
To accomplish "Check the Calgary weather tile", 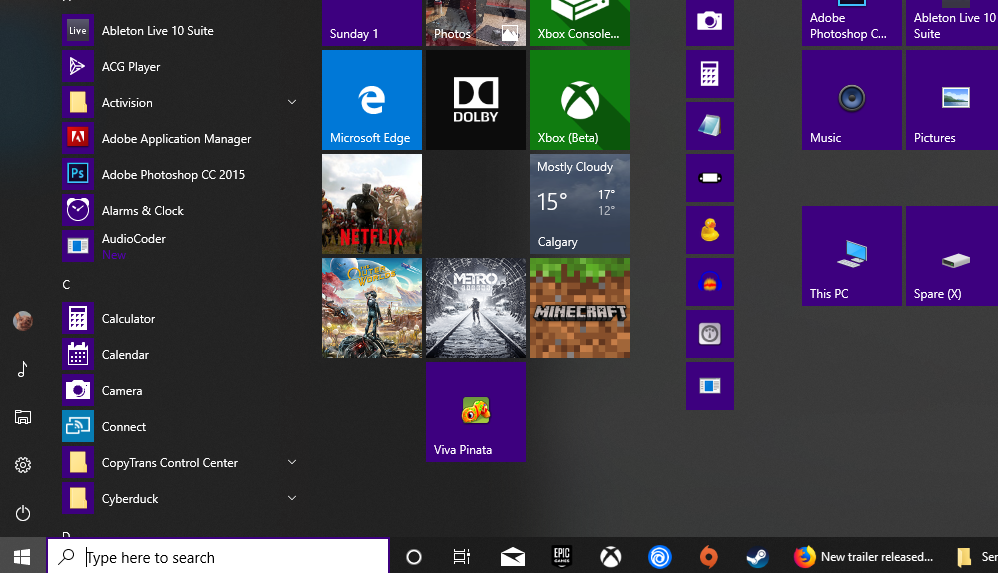I will click(579, 204).
